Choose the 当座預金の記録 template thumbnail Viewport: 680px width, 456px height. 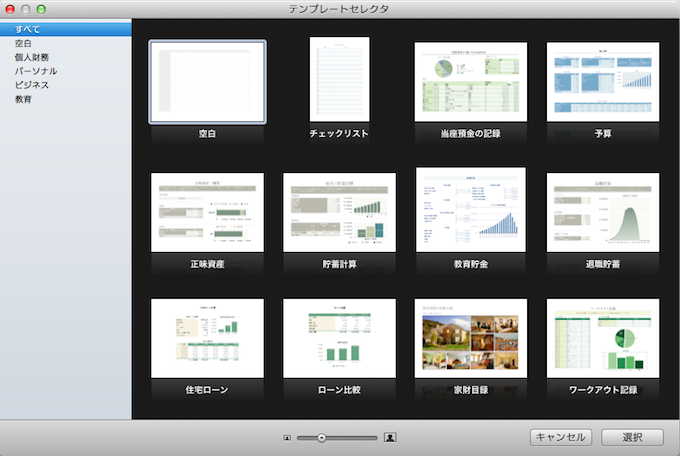[471, 82]
